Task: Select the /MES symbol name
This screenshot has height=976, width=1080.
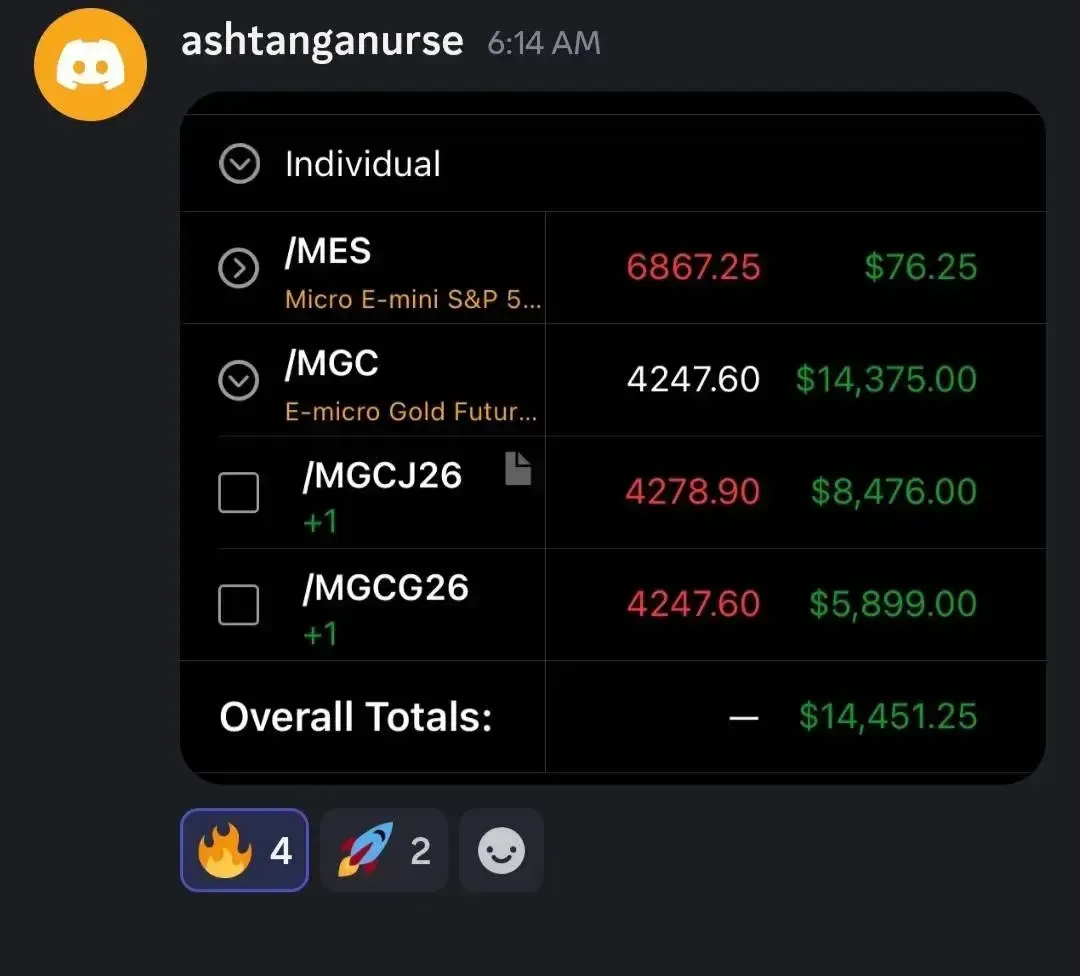Action: (328, 251)
